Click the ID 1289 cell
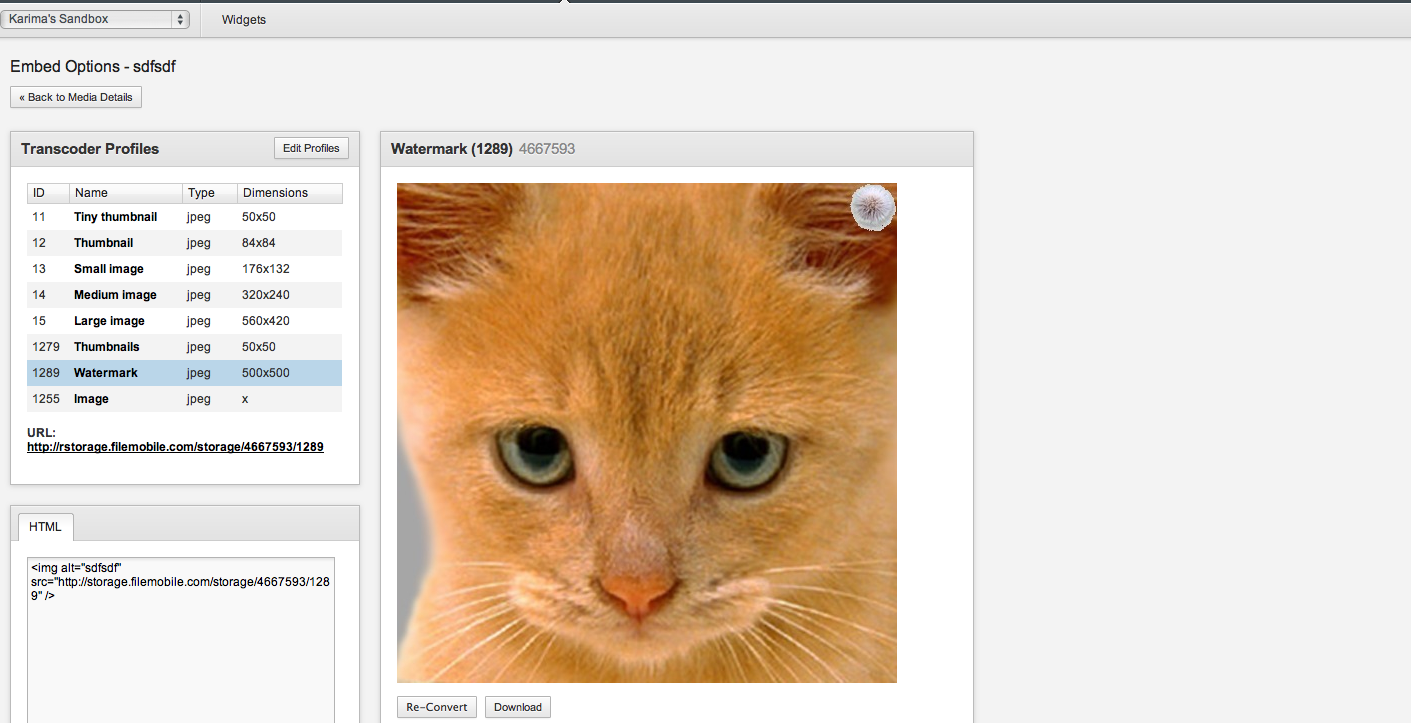The image size is (1411, 723). (x=46, y=373)
